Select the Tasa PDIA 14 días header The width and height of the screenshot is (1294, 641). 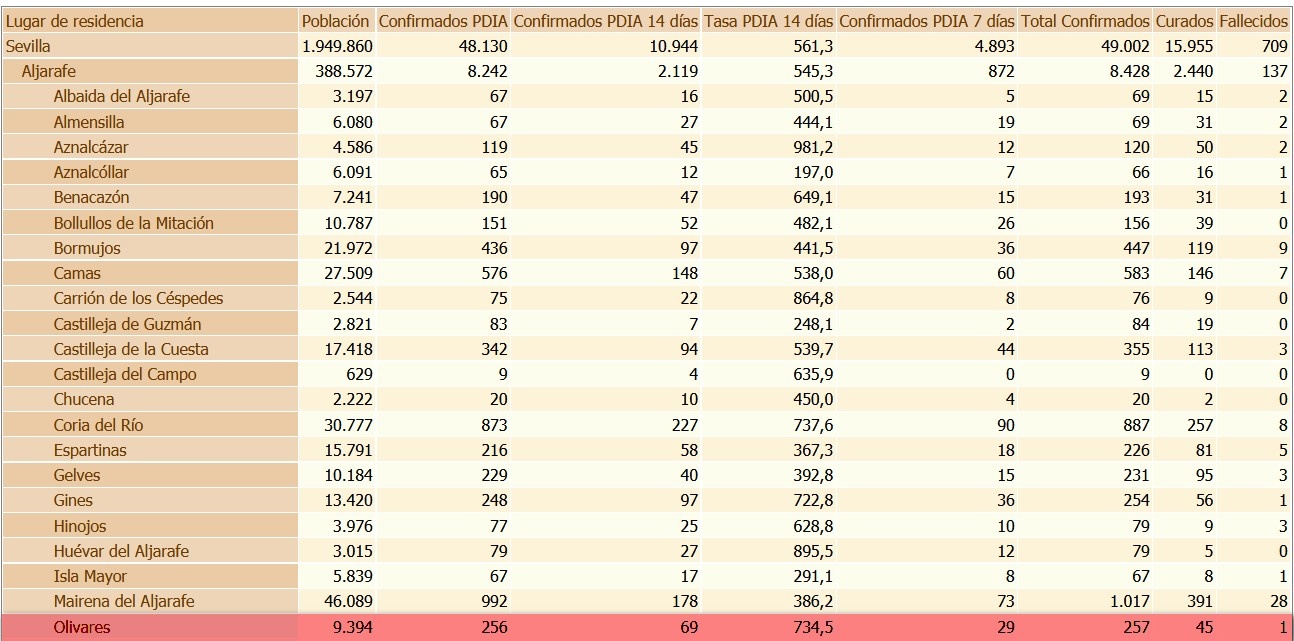click(768, 21)
